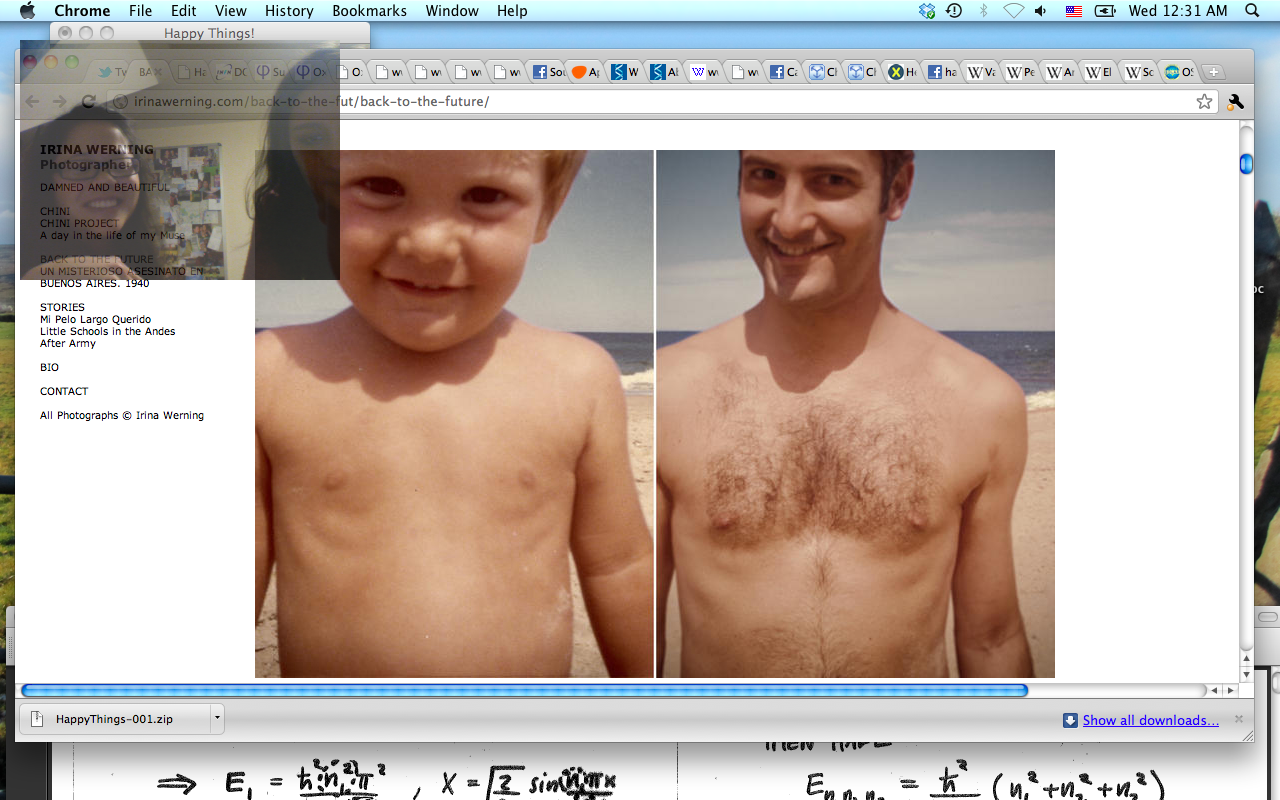Viewport: 1280px width, 800px height.
Task: Open the battery status menu
Action: (x=1105, y=11)
